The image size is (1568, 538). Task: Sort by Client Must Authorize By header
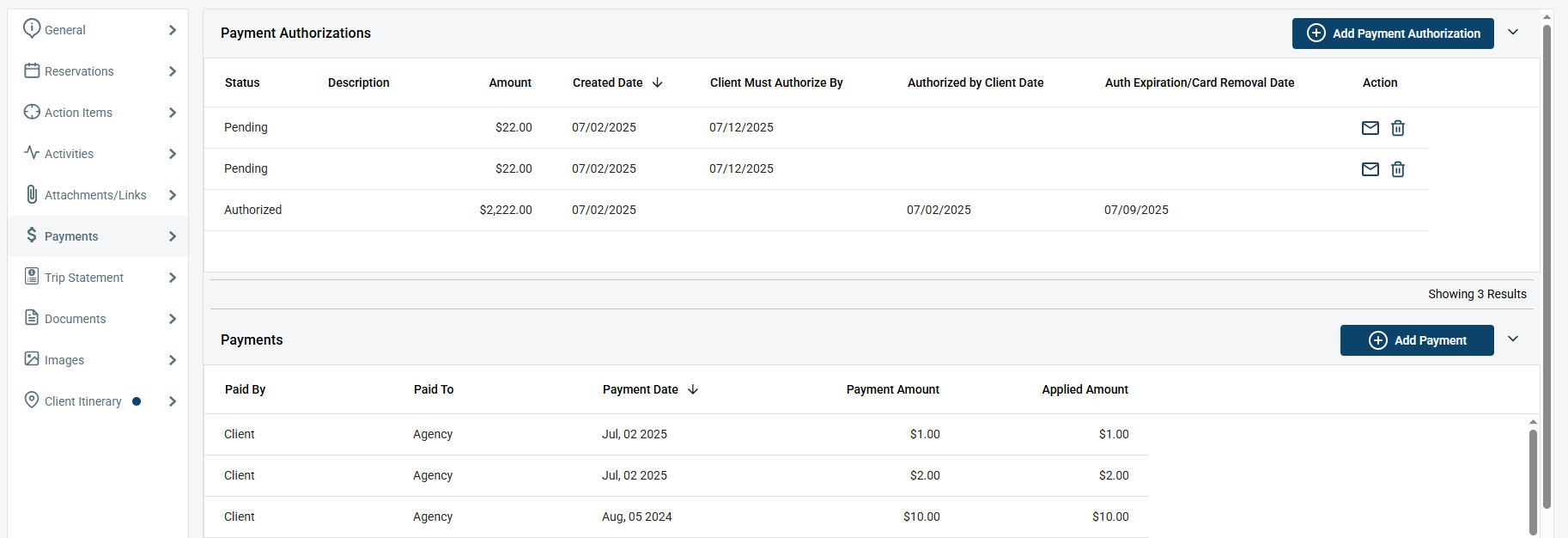point(776,83)
